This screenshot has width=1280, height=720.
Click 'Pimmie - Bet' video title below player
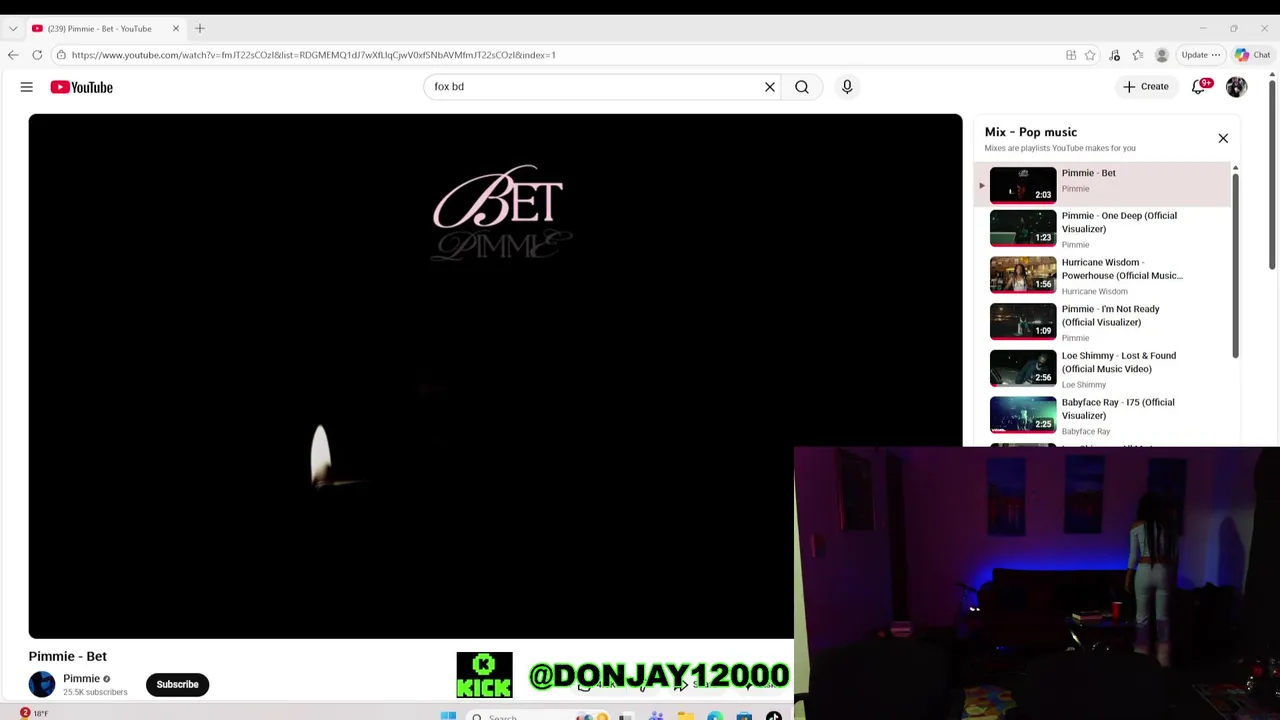click(x=68, y=656)
